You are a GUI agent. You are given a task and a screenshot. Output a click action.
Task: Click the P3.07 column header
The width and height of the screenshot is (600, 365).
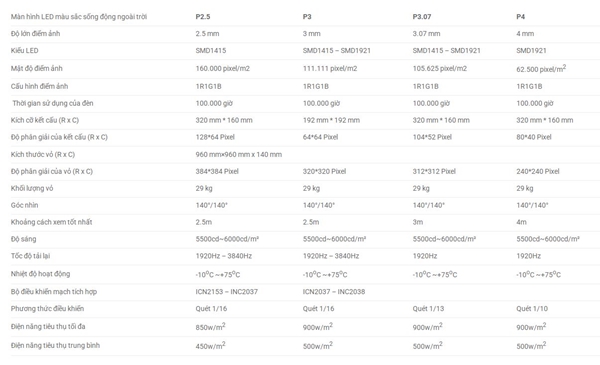422,17
